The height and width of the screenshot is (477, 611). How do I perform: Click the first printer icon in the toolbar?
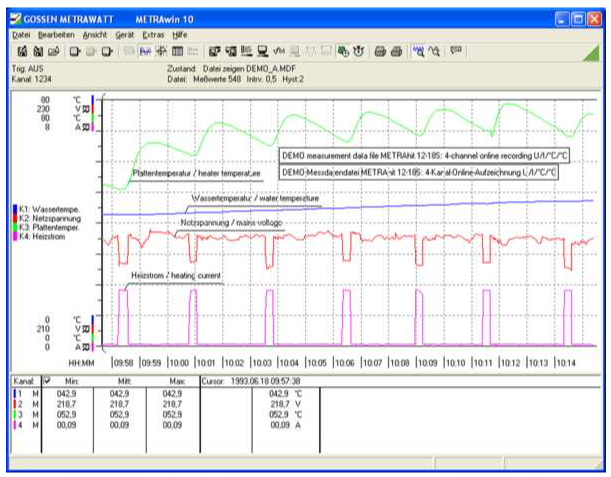coord(380,51)
